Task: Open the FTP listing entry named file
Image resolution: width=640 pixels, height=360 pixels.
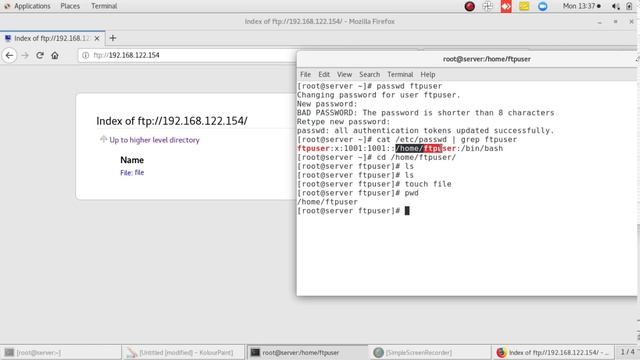Action: pyautogui.click(x=132, y=173)
